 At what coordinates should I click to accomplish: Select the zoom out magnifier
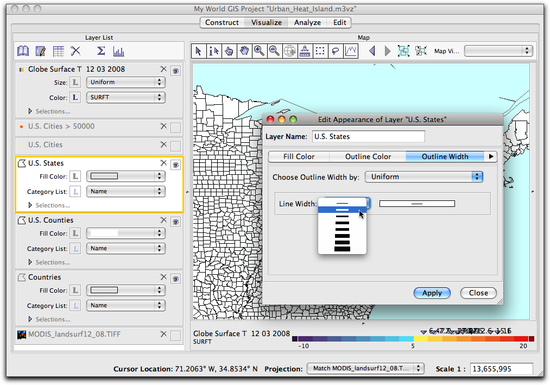point(274,51)
